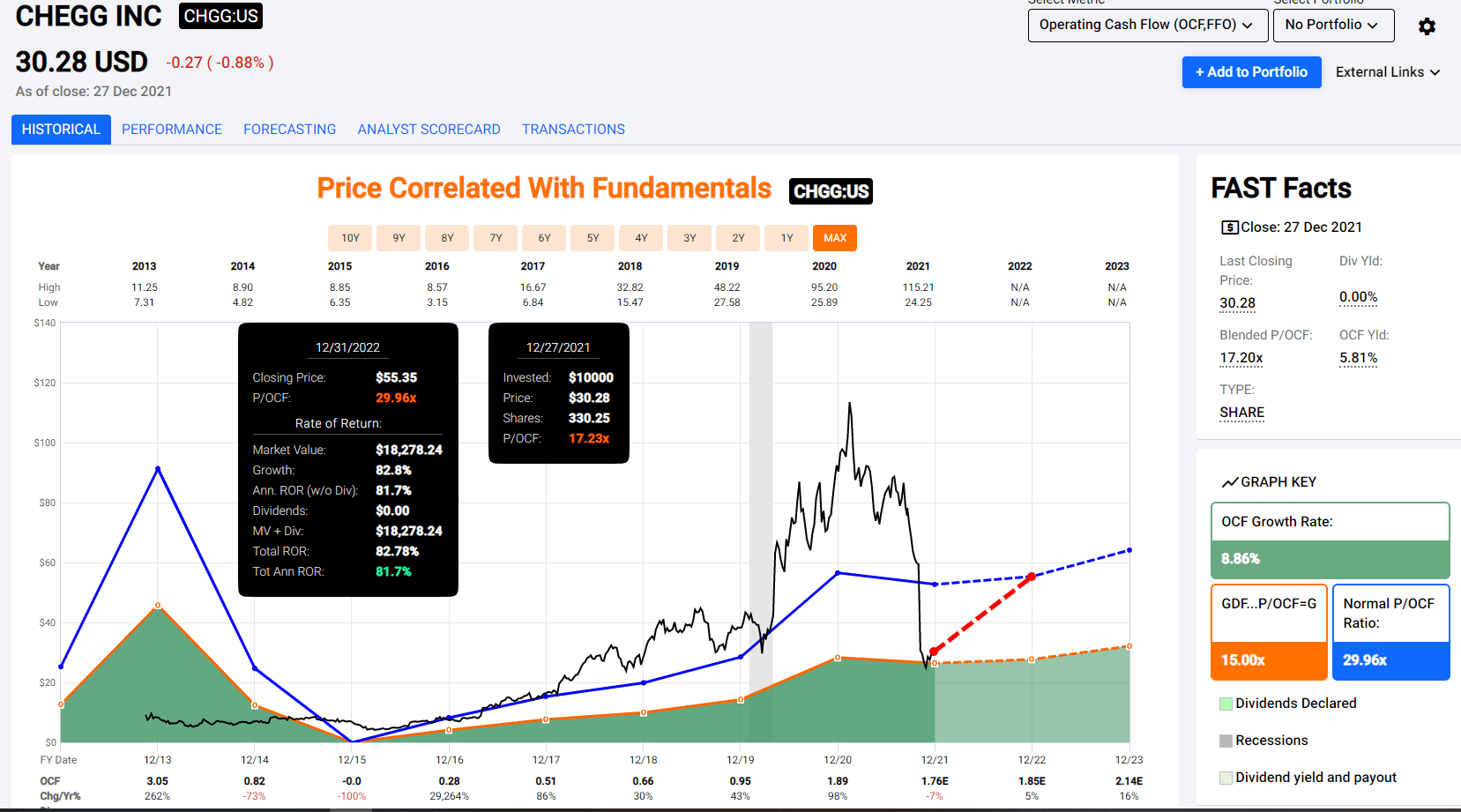Screen dimensions: 1461x812
Task: Click the Total Ann ROR 81.7% in tooltip
Action: [393, 571]
